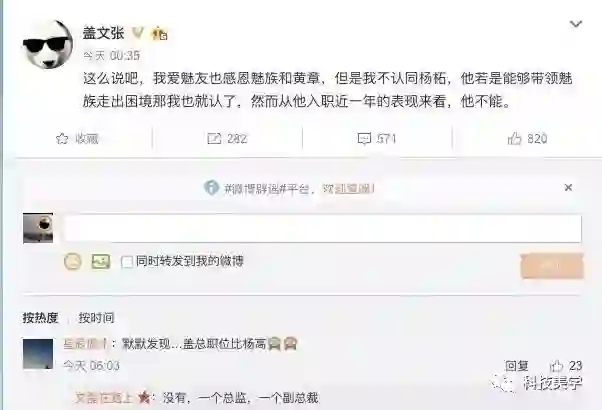The width and height of the screenshot is (602, 410).
Task: Sort comments by 按时间 tab
Action: tap(96, 317)
